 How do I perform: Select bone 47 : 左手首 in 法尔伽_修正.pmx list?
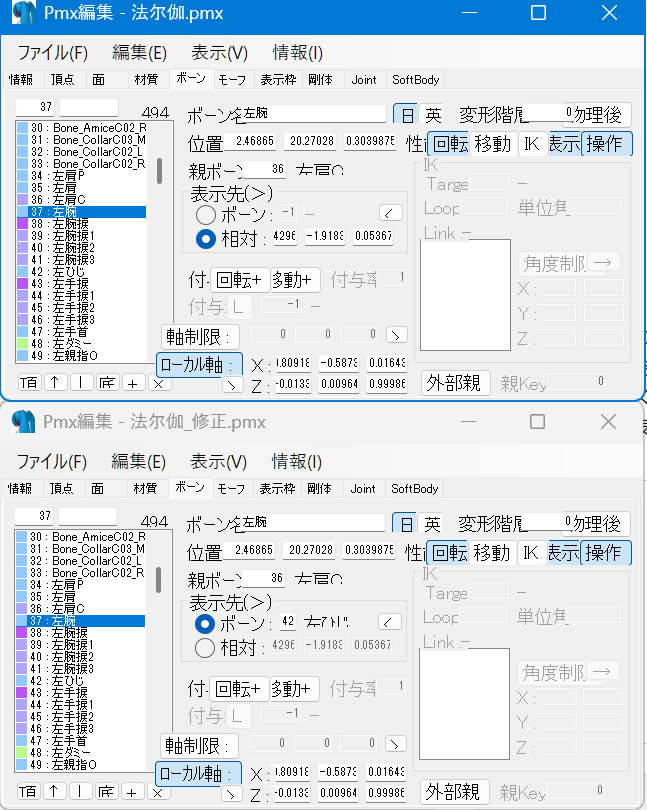click(80, 741)
